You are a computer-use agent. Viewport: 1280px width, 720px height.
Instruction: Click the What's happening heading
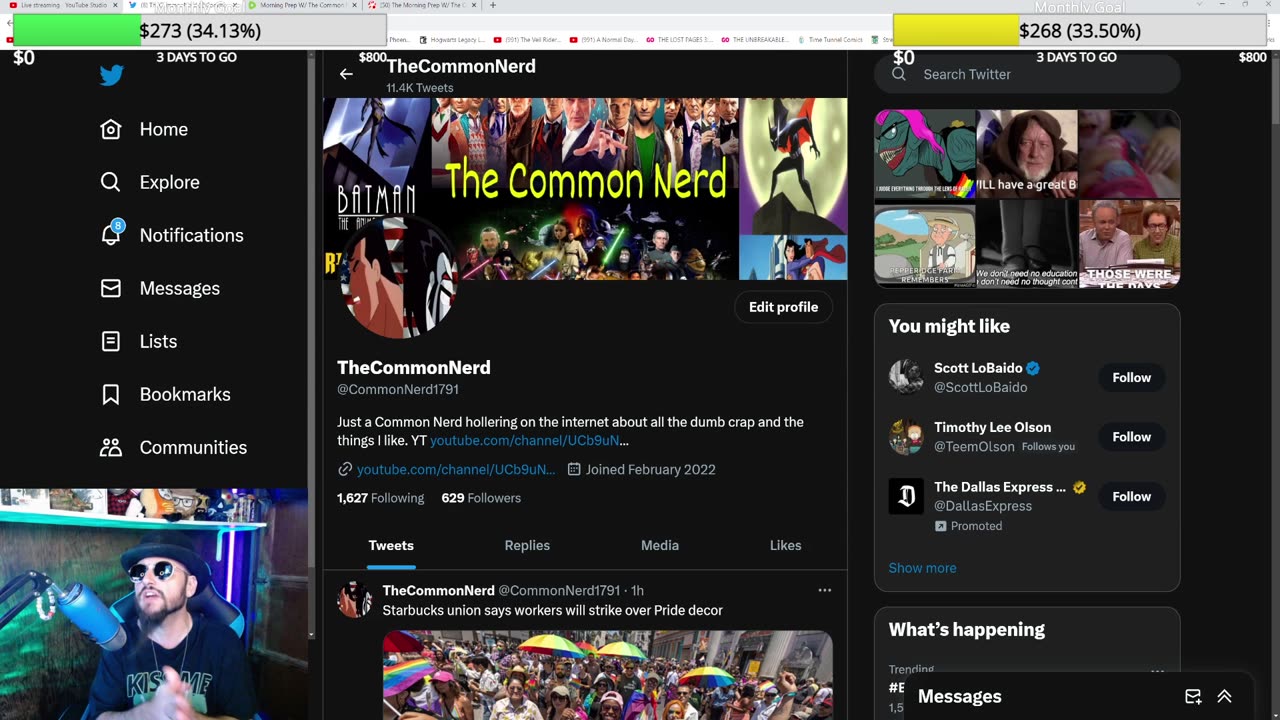[x=966, y=629]
